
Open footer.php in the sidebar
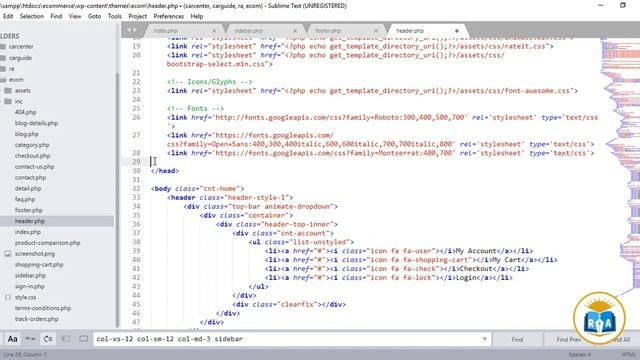[x=29, y=210]
